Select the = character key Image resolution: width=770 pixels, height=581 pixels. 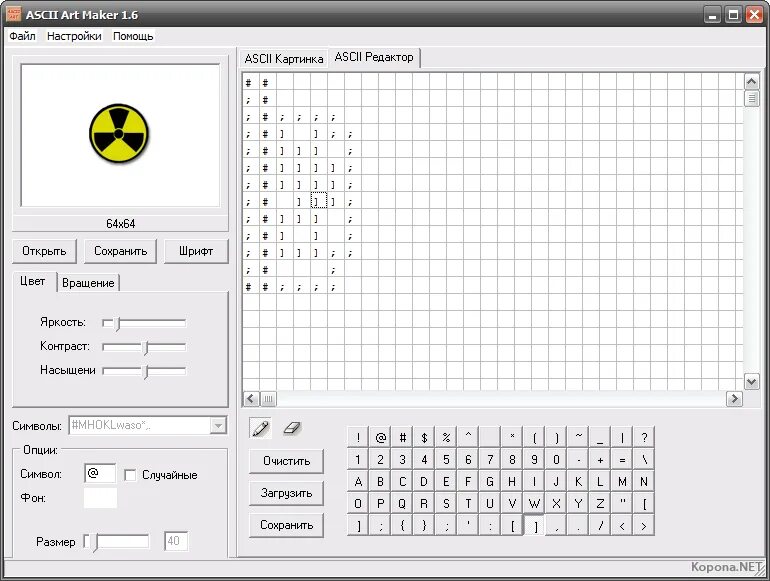(622, 460)
